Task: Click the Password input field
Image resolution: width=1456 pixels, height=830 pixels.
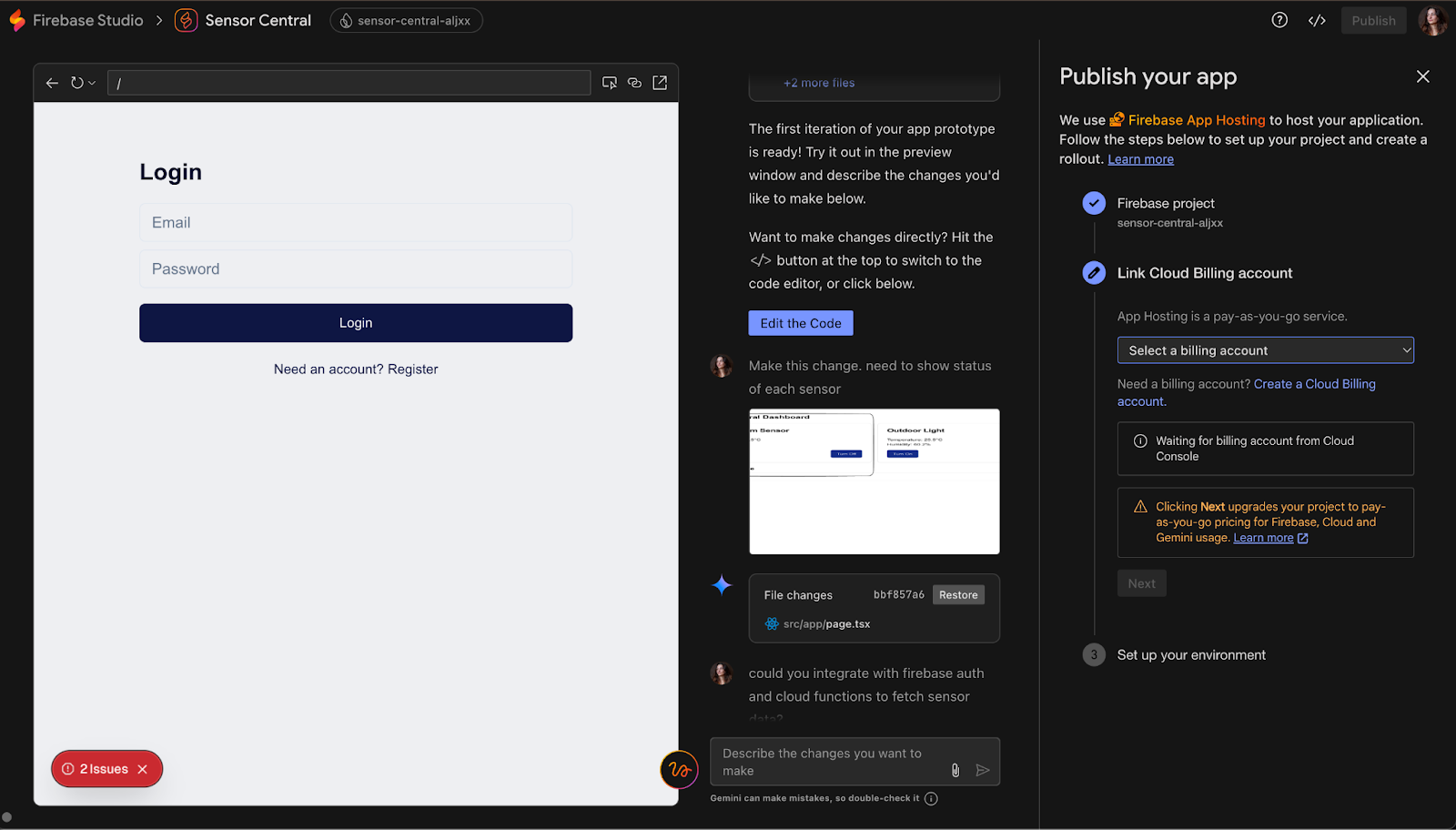Action: pos(356,268)
